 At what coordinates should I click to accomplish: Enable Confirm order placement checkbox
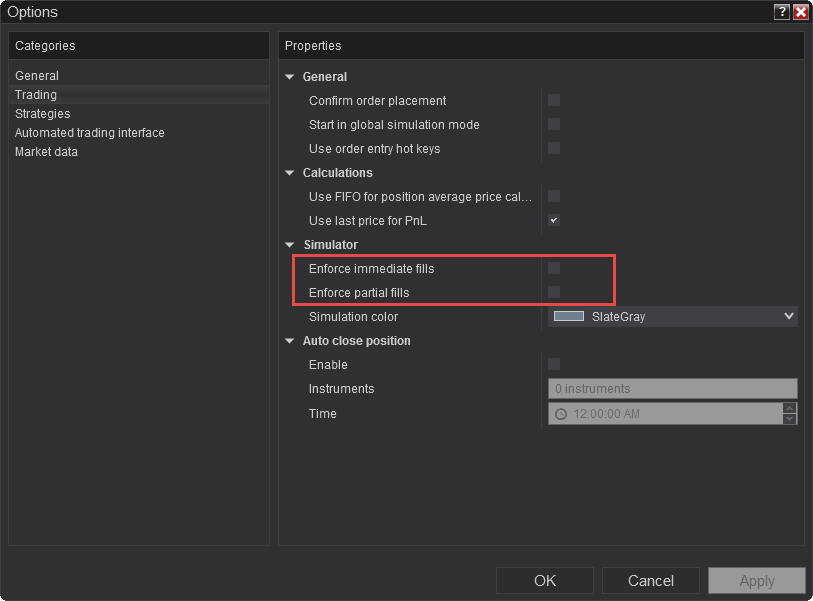click(554, 100)
